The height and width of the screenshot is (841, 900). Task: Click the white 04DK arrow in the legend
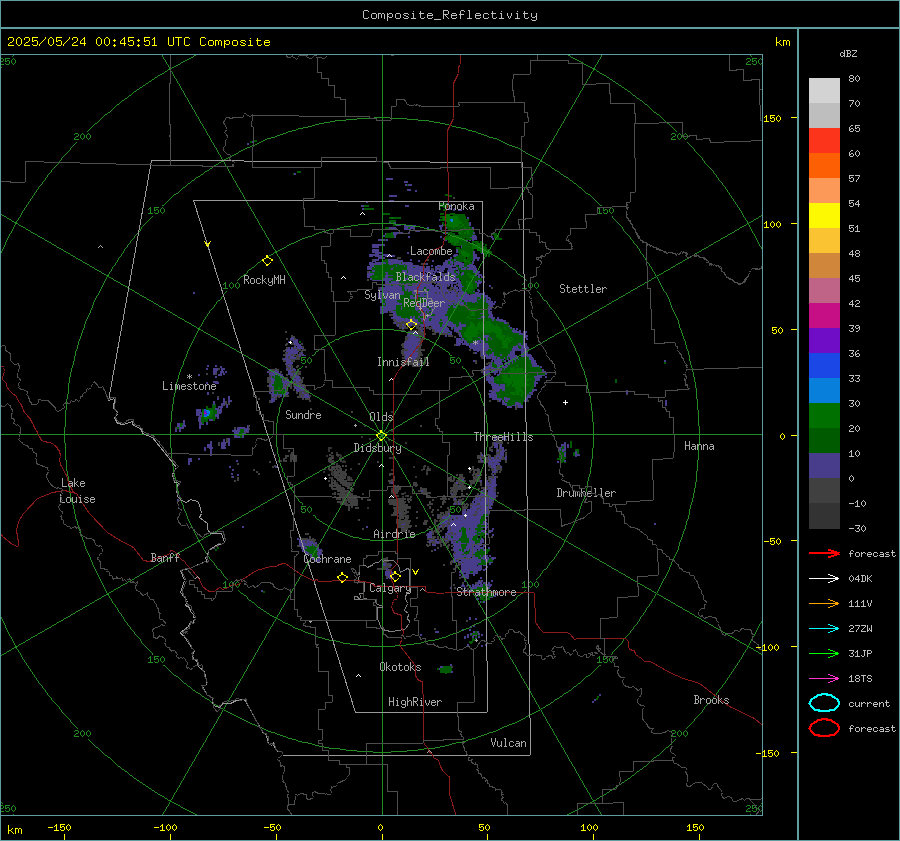824,578
